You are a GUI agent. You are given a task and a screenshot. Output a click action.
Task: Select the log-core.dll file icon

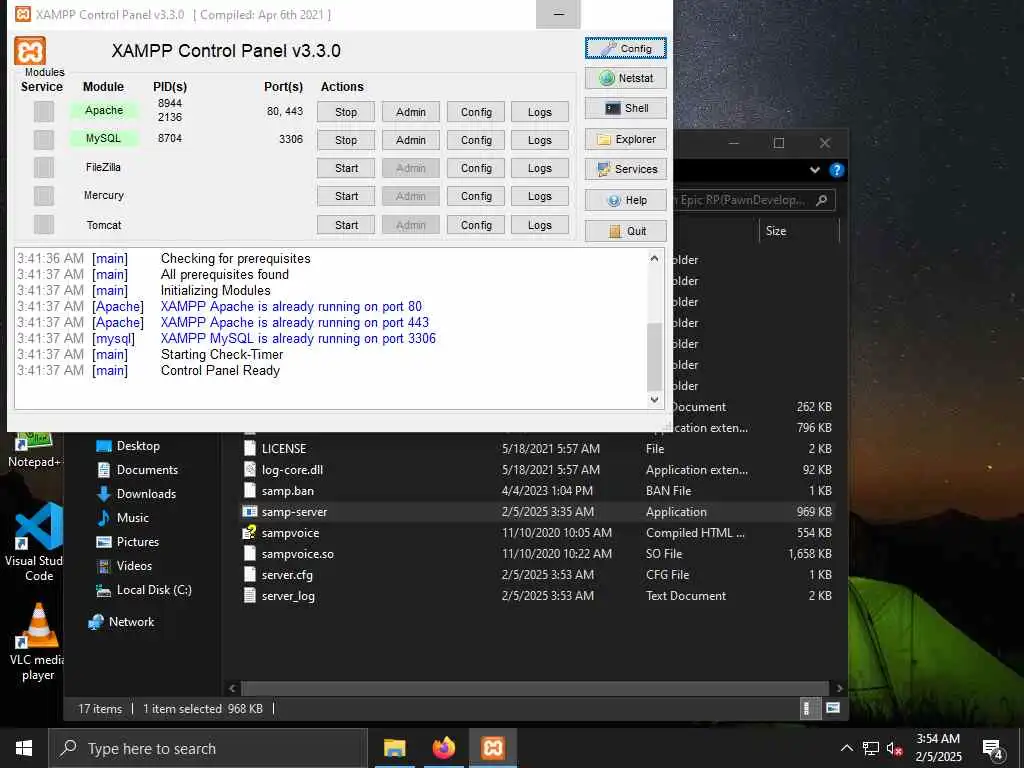tap(249, 470)
